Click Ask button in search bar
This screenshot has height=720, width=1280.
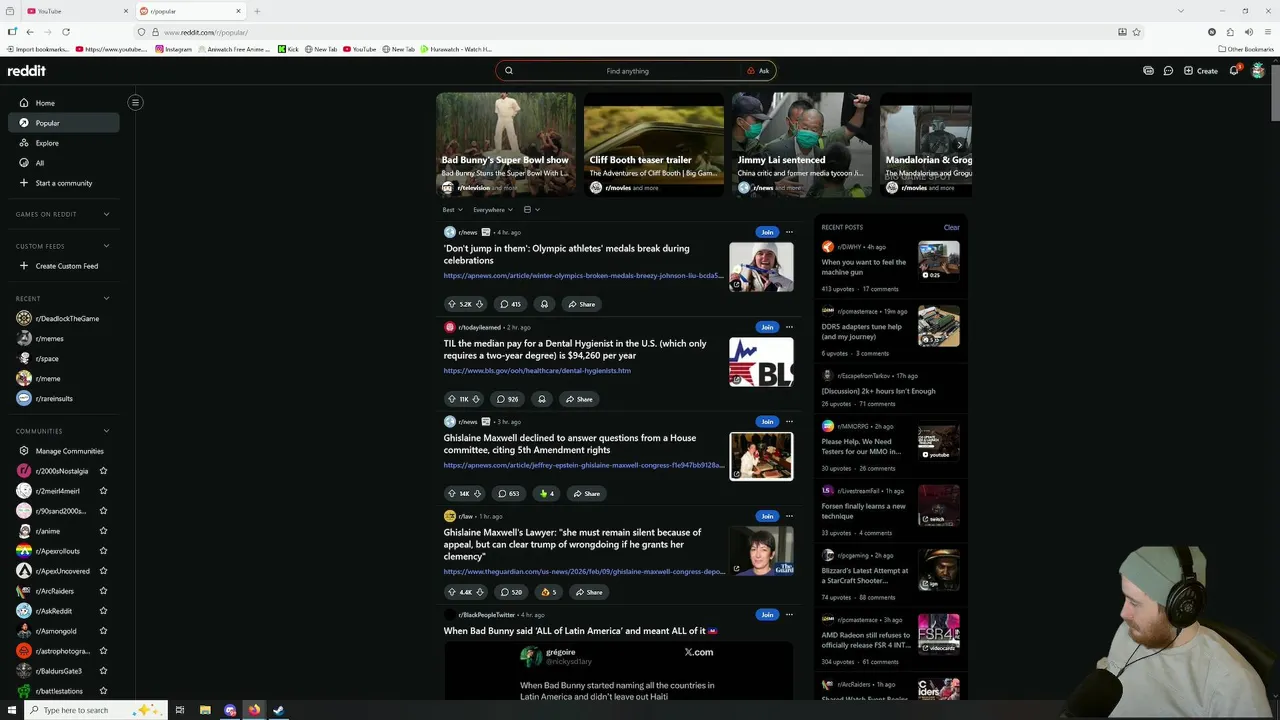758,71
